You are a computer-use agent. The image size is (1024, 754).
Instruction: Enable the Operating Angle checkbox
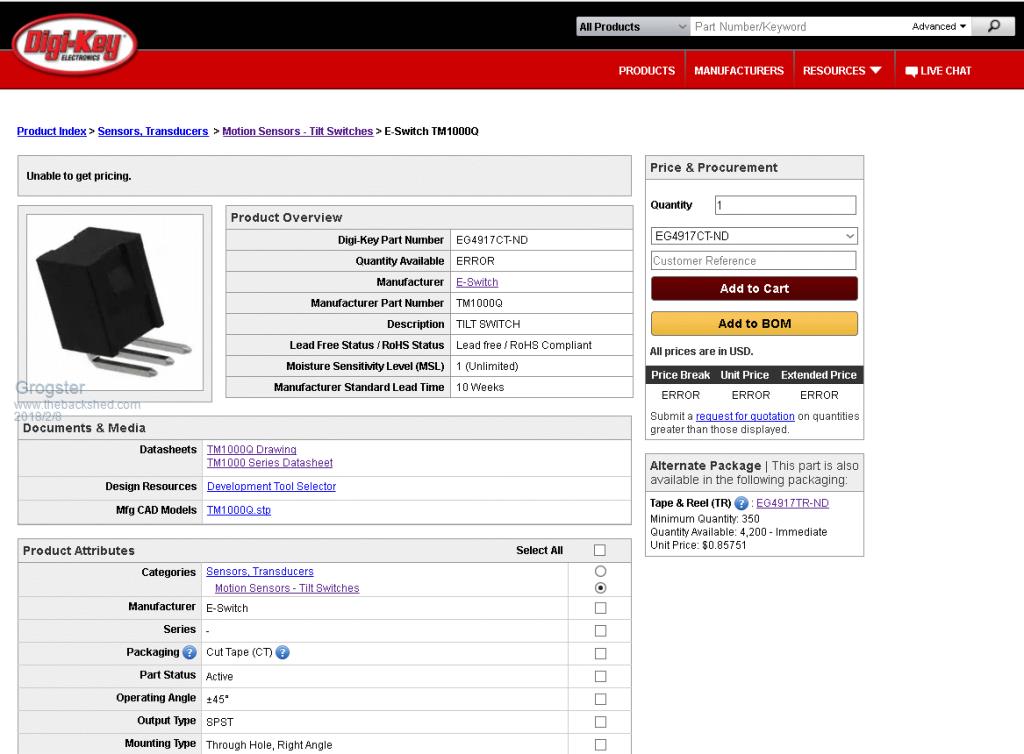click(600, 699)
